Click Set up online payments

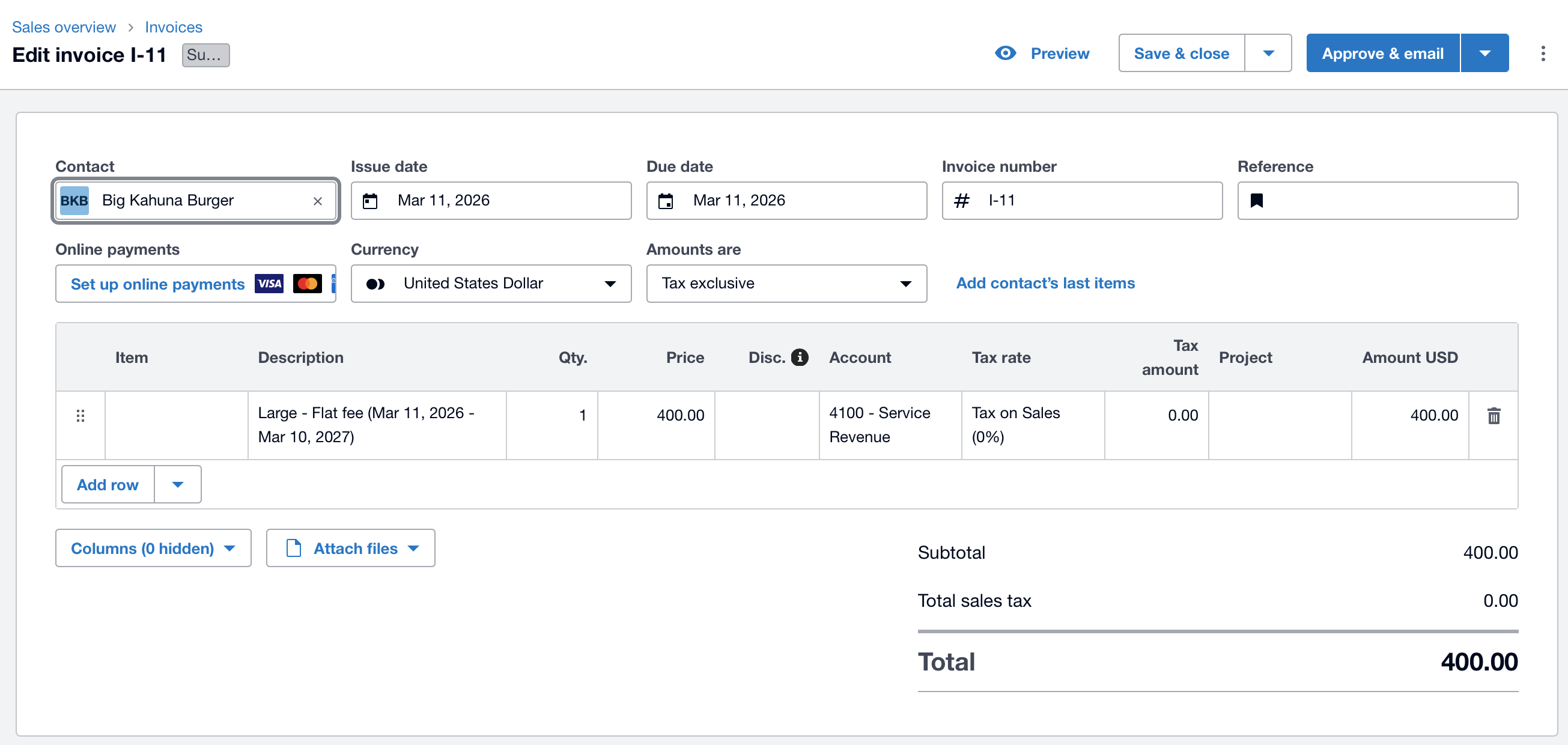(157, 284)
